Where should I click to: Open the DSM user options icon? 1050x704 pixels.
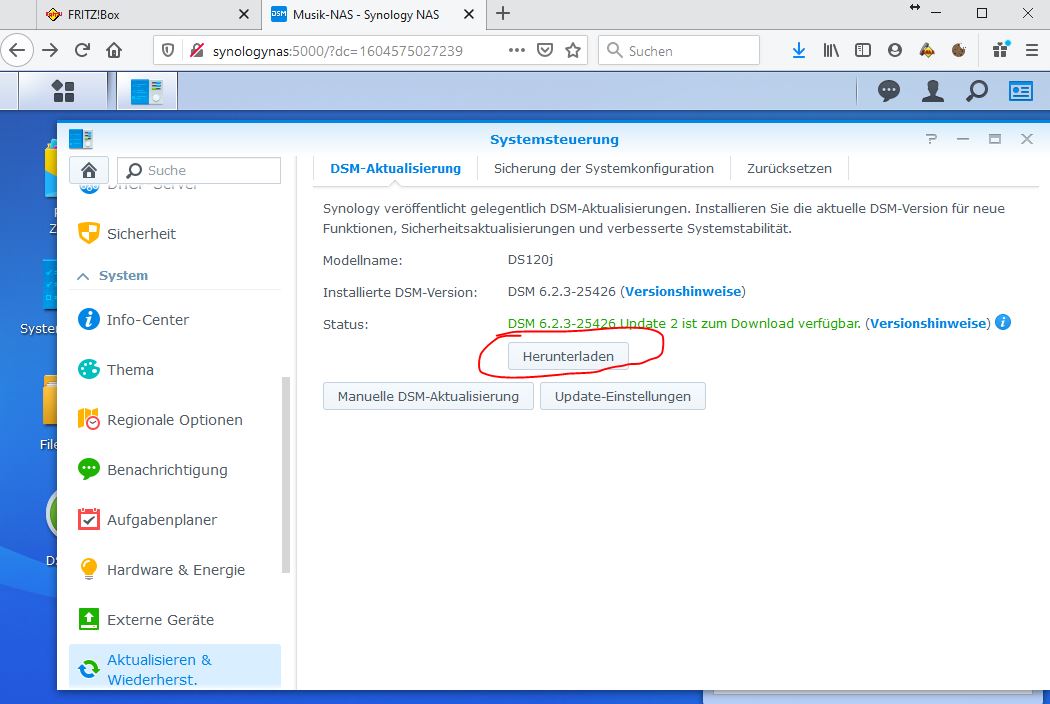point(932,91)
